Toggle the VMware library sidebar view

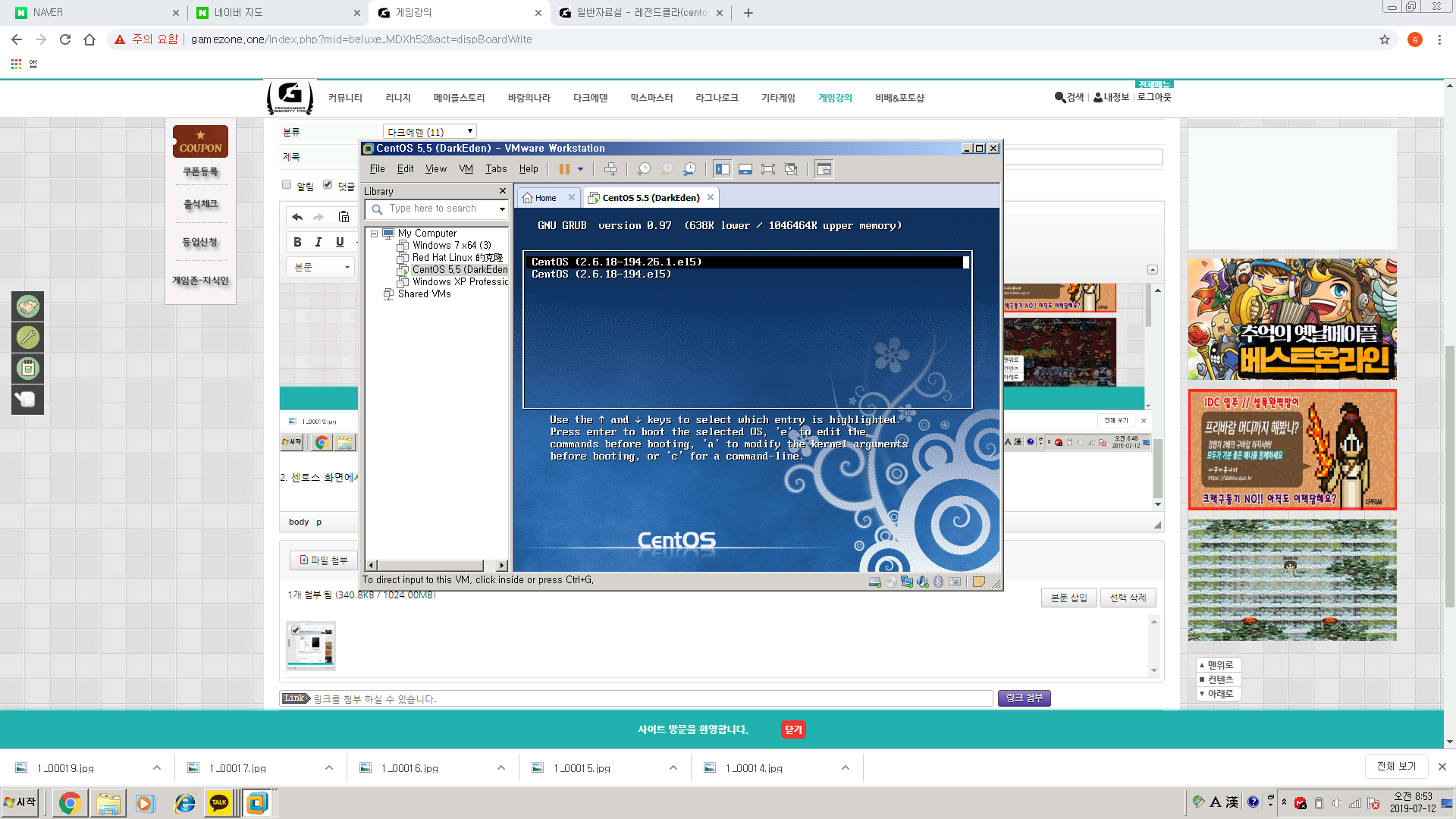point(723,169)
